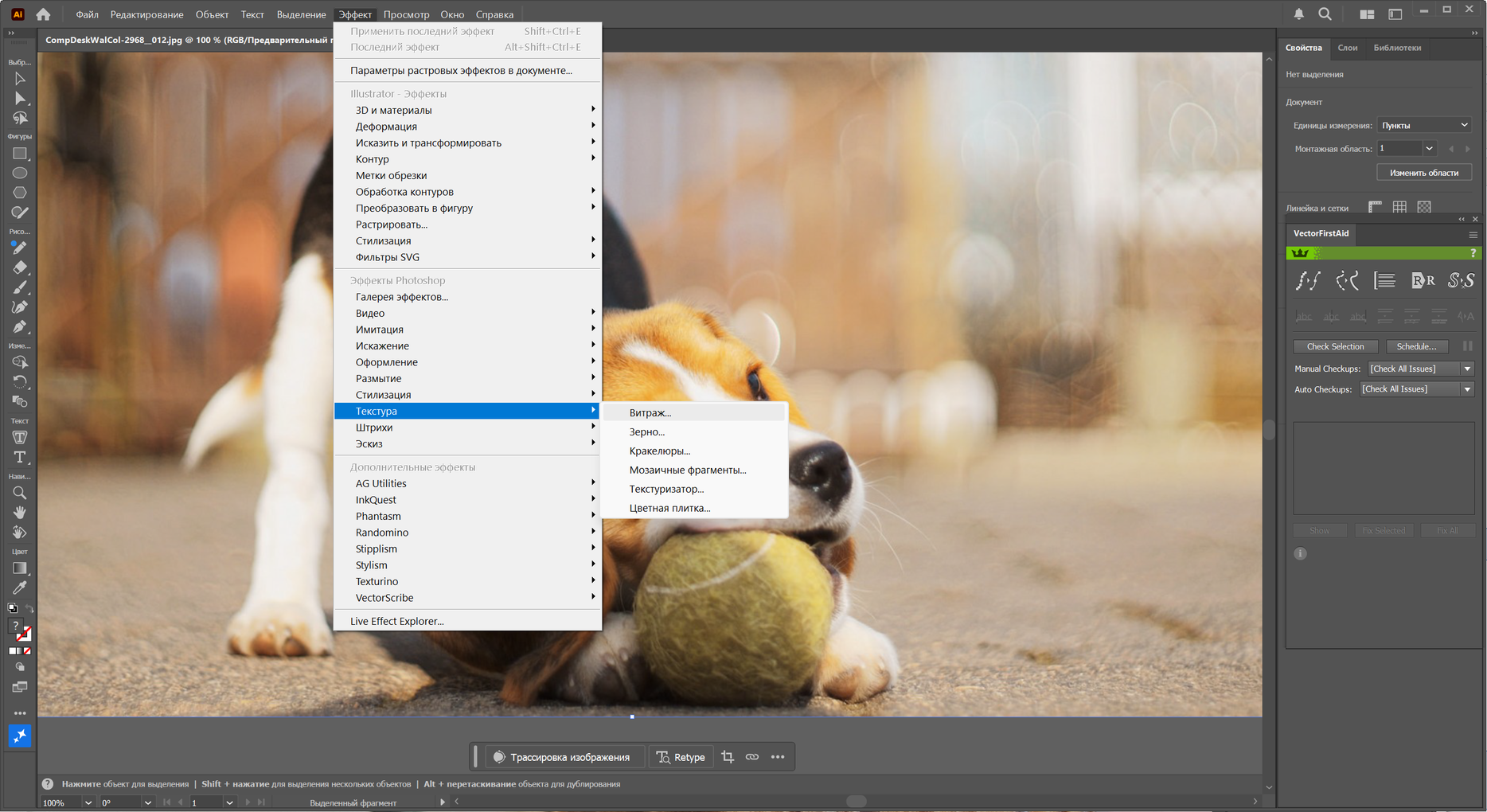Image resolution: width=1487 pixels, height=812 pixels.
Task: Switch to the Слои tab
Action: click(x=1348, y=48)
